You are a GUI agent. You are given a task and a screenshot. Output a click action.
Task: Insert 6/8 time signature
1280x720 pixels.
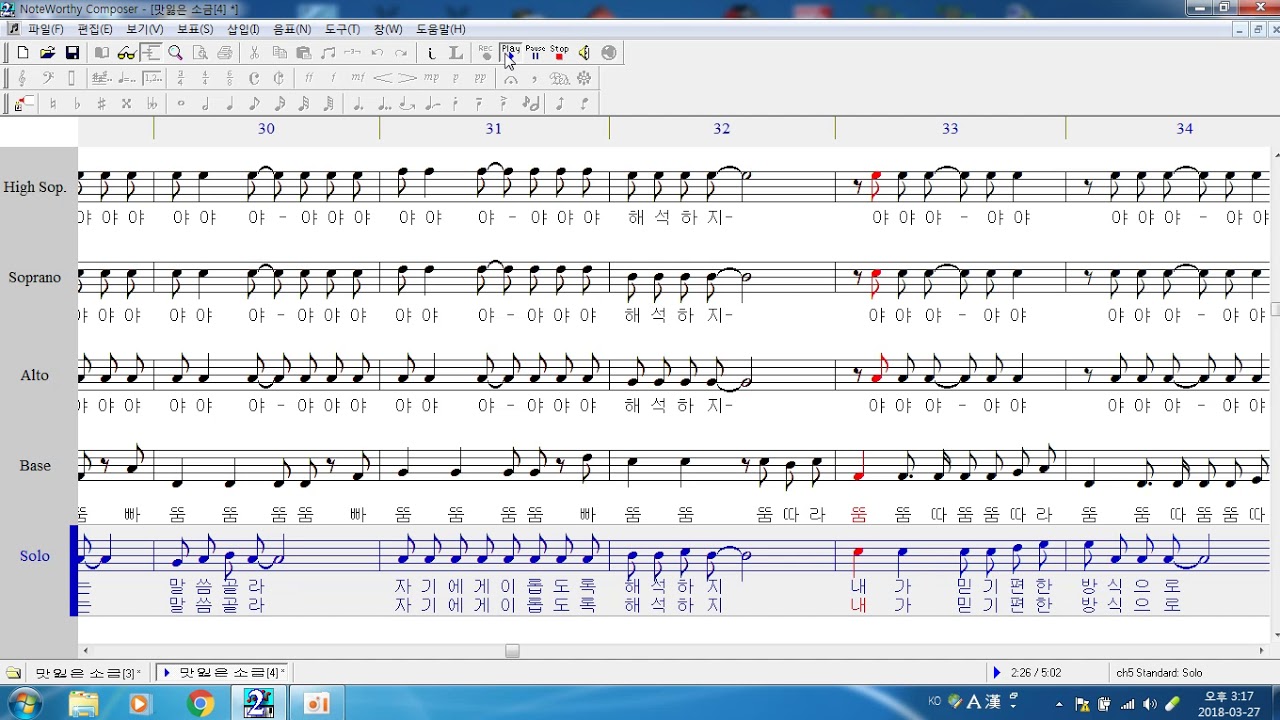(x=229, y=78)
